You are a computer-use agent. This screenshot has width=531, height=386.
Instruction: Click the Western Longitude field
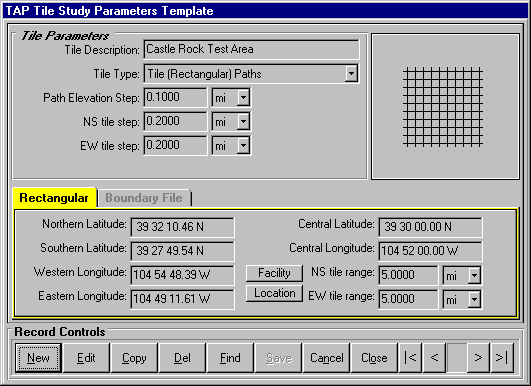pyautogui.click(x=182, y=275)
